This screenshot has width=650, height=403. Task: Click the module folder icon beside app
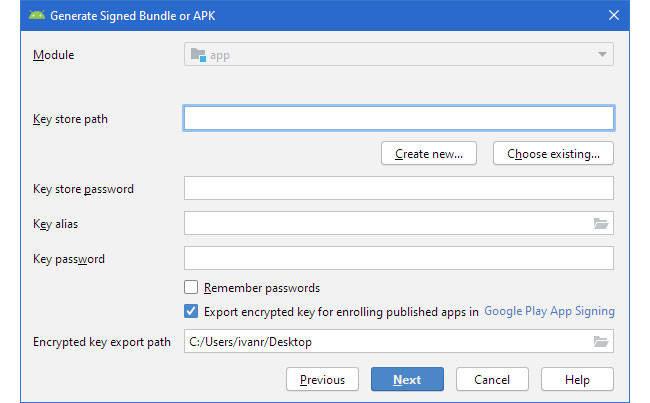[198, 55]
